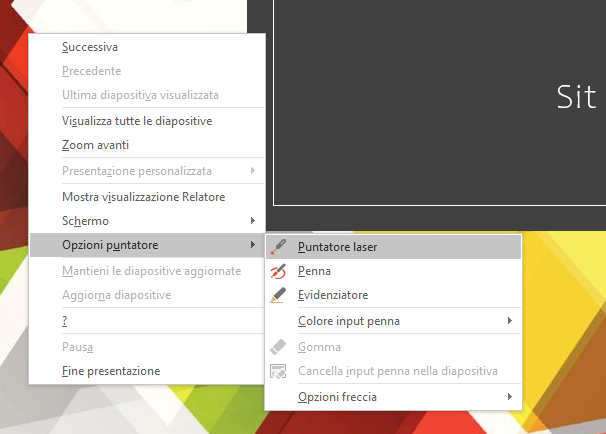Screen dimensions: 606x434
Task: Select the Evidenziatore menu label
Action: coord(333,295)
